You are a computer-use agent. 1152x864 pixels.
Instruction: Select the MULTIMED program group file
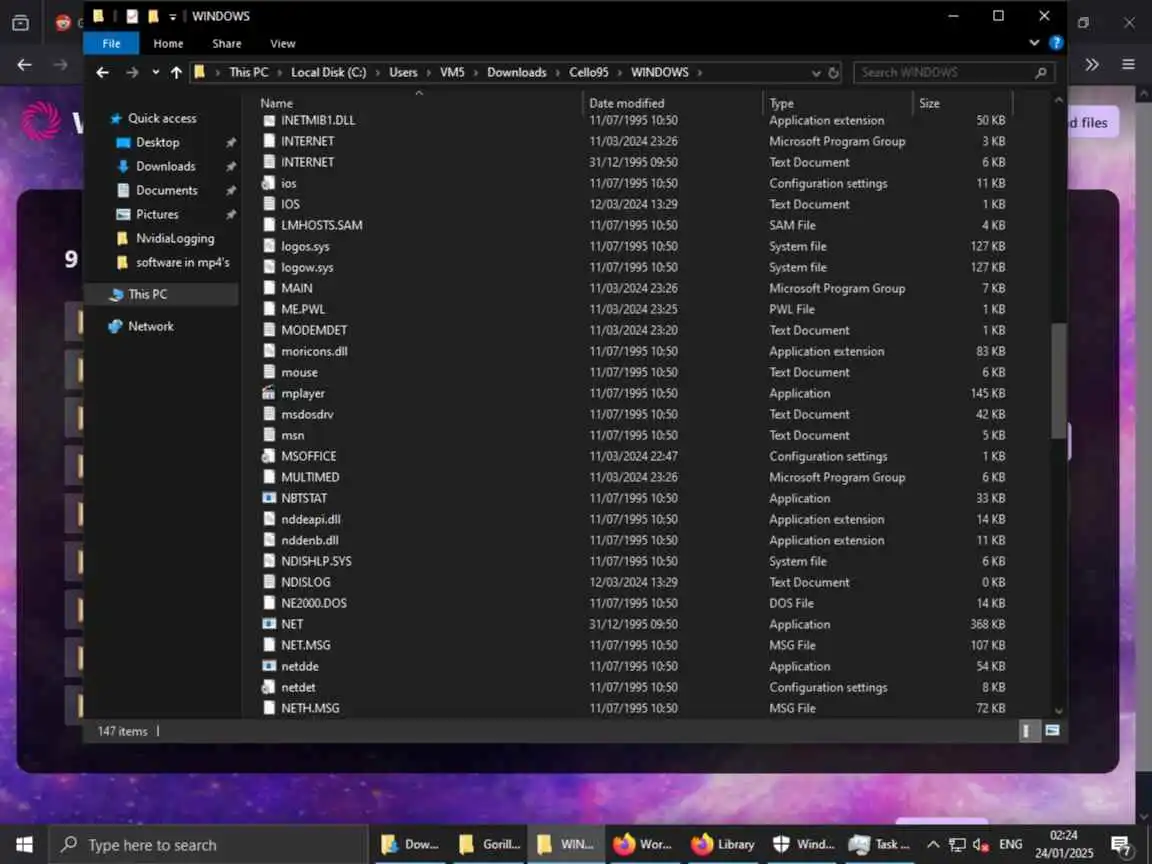coord(310,478)
